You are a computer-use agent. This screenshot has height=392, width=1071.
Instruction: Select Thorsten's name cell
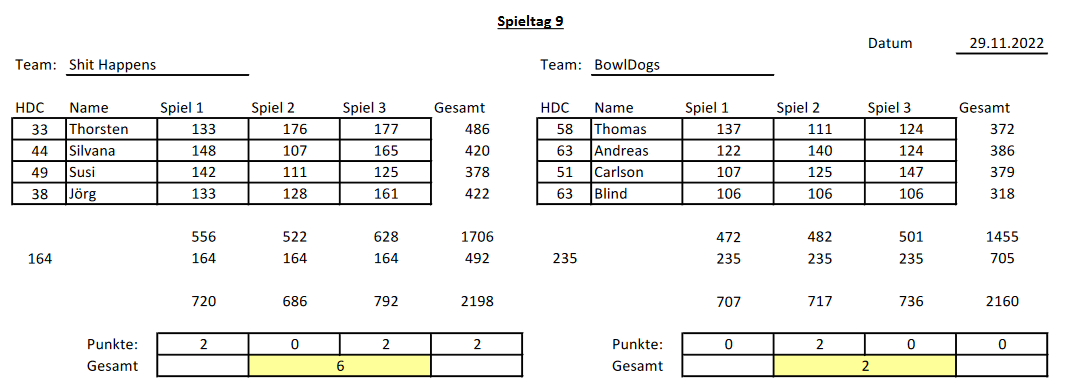click(112, 129)
